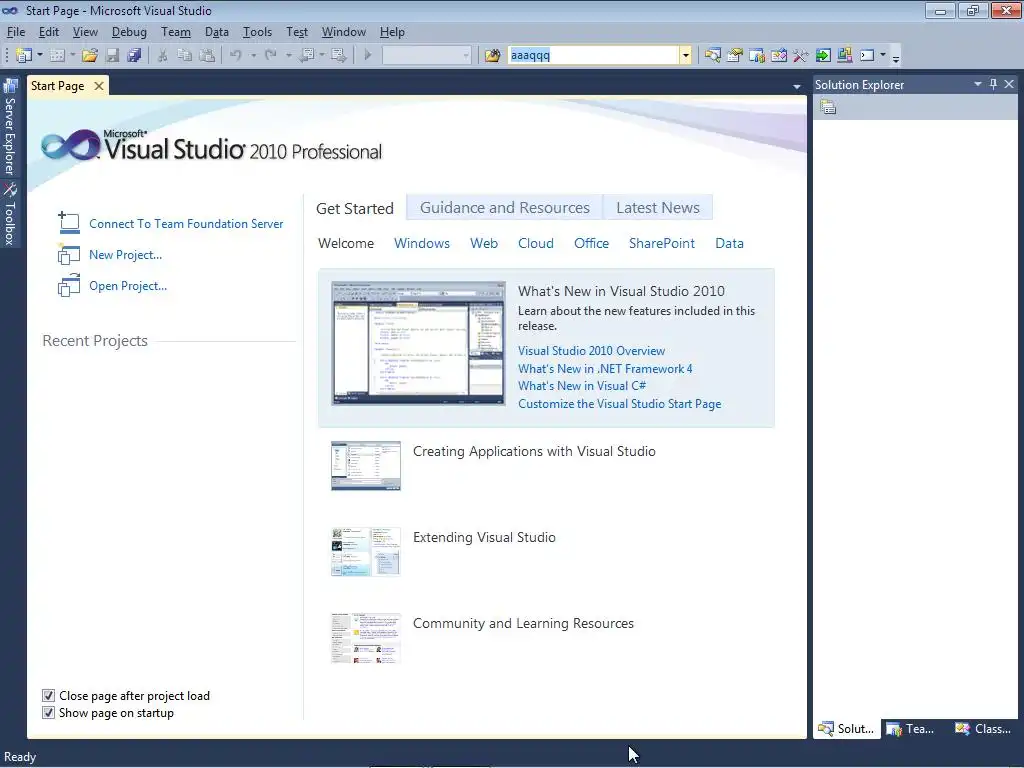Open the Toolbox wrench toolbar icon

point(801,56)
